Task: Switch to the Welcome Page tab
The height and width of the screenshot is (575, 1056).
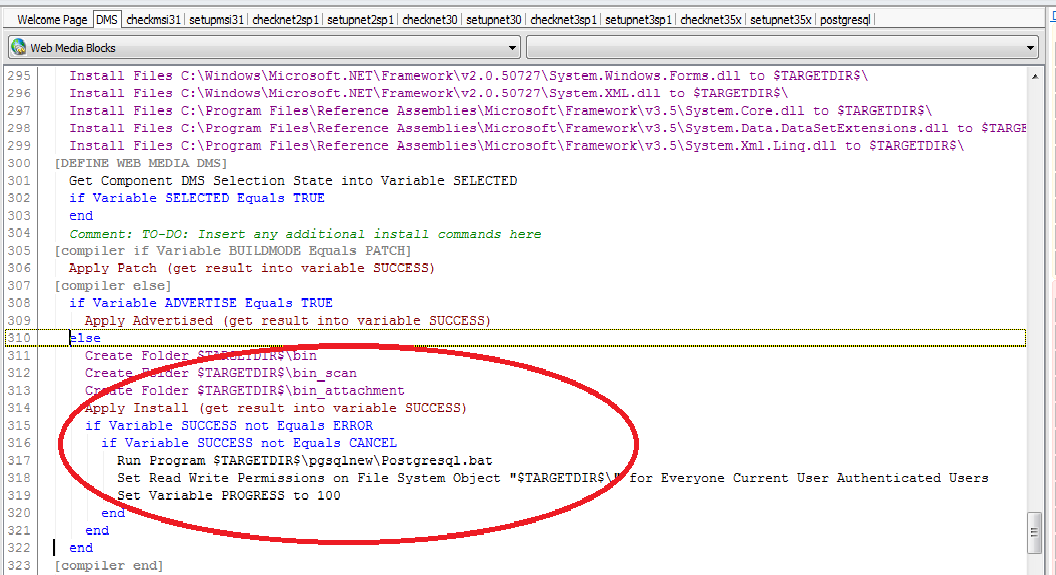Action: point(52,20)
